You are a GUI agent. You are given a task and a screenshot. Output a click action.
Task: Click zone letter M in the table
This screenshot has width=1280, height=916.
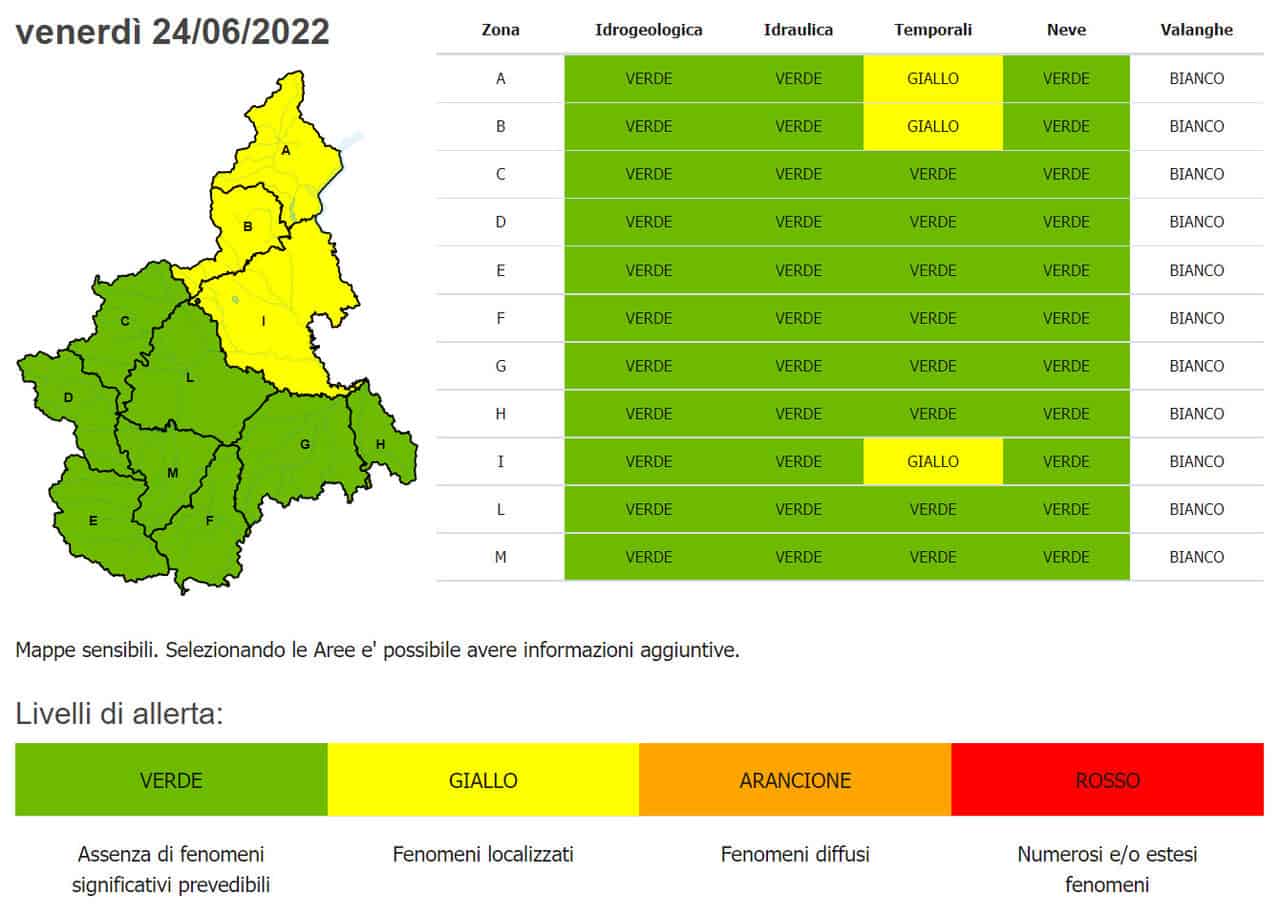[x=500, y=557]
